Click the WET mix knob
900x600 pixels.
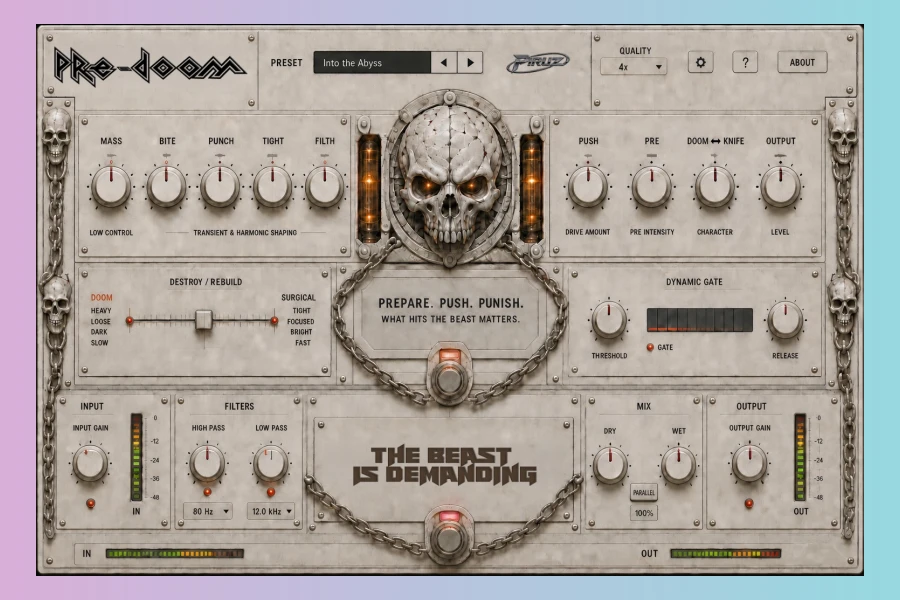[678, 464]
